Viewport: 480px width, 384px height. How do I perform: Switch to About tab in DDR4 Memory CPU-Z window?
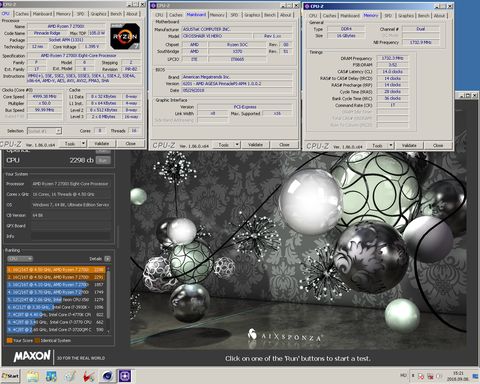(x=439, y=16)
